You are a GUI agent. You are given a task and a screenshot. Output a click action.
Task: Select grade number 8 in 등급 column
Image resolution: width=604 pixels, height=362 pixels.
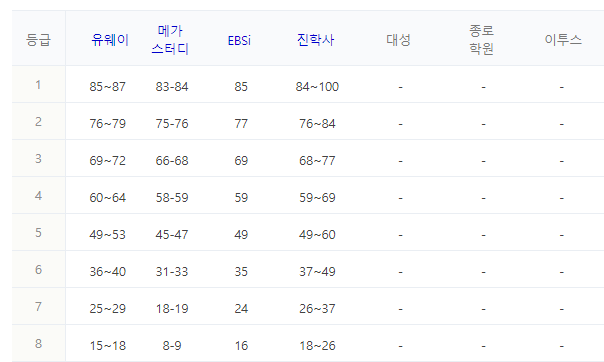(x=38, y=344)
